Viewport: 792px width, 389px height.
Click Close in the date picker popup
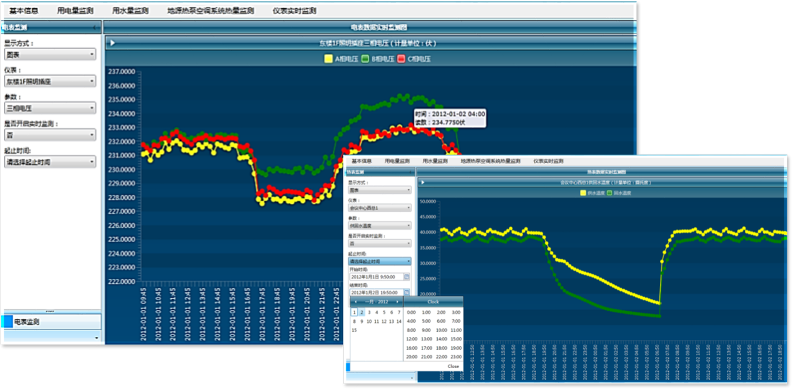(x=453, y=366)
